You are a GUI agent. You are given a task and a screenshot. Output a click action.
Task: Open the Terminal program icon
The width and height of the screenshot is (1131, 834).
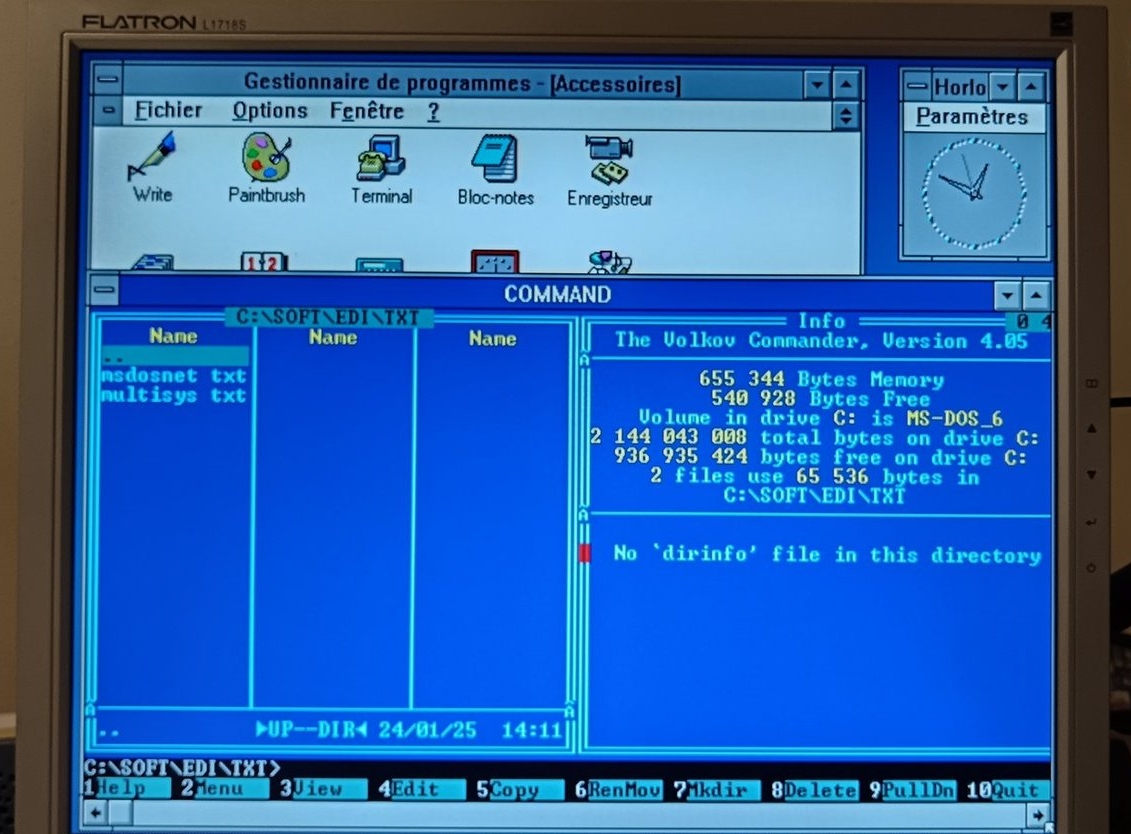pos(381,169)
